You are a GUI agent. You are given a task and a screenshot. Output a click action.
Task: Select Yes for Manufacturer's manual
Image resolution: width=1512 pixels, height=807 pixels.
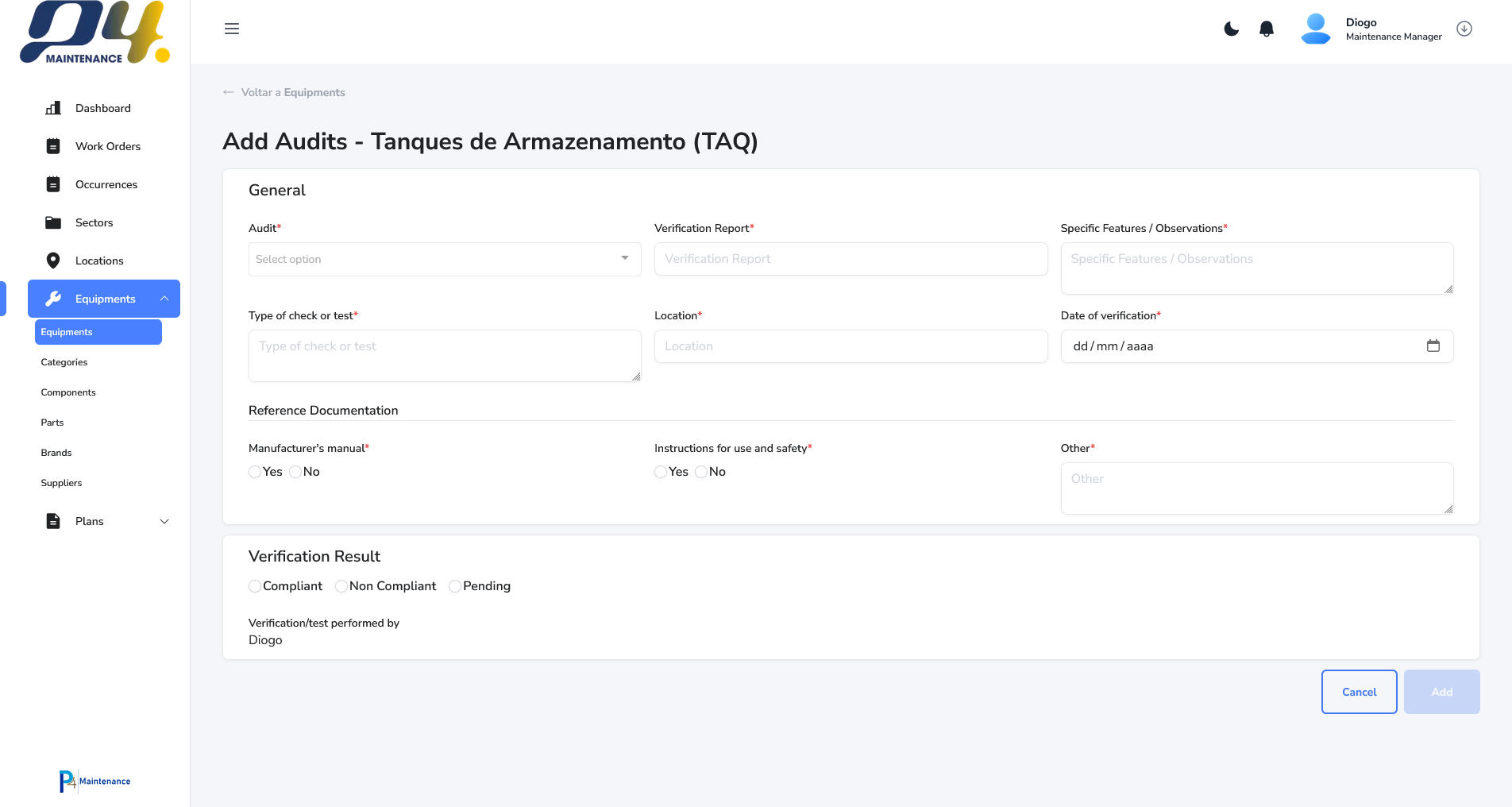click(x=255, y=472)
